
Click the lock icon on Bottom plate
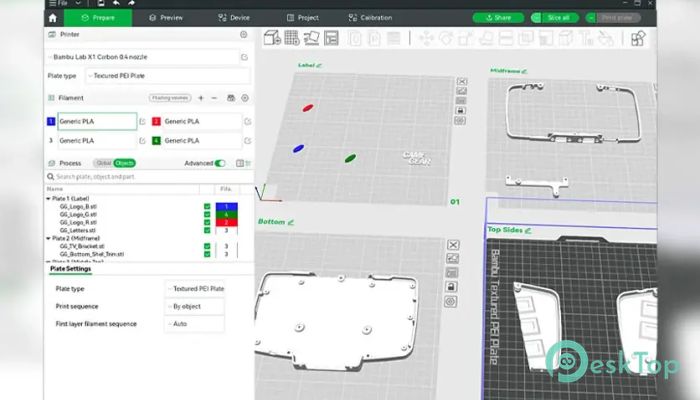pos(451,287)
